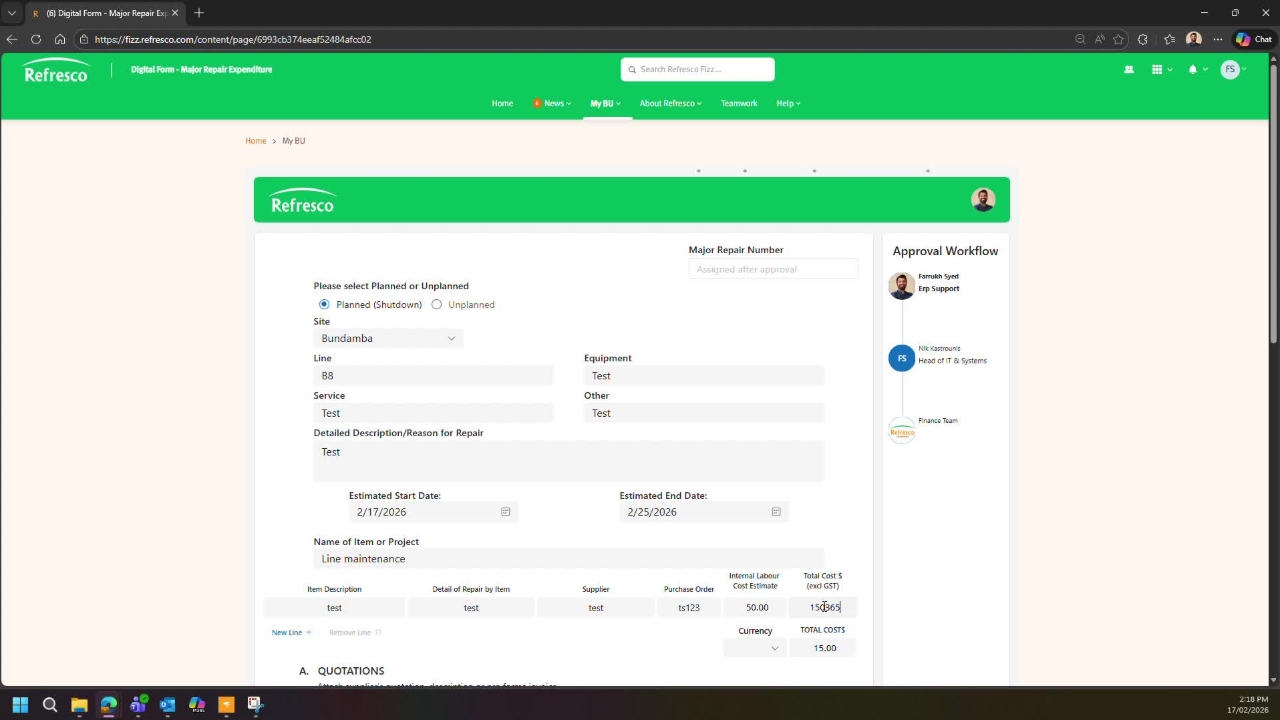This screenshot has width=1280, height=720.
Task: Open the notifications bell
Action: coord(1192,70)
